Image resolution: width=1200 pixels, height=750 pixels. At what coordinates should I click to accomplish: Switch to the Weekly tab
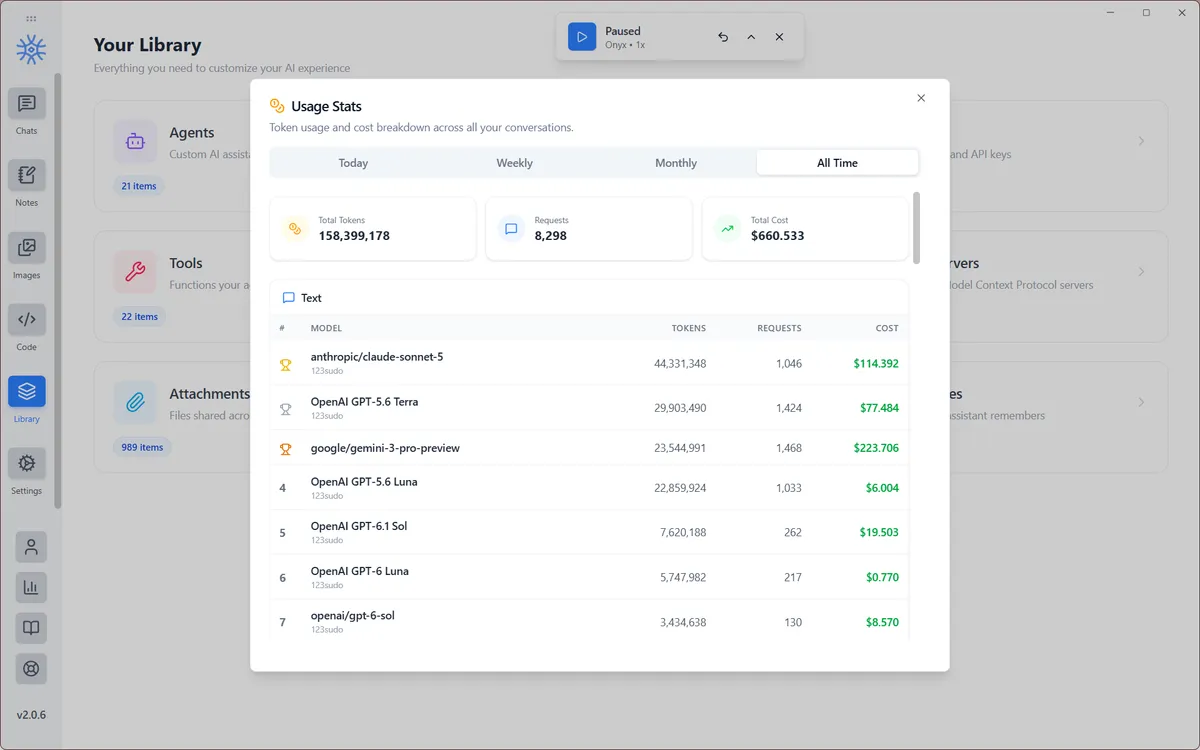click(x=515, y=163)
